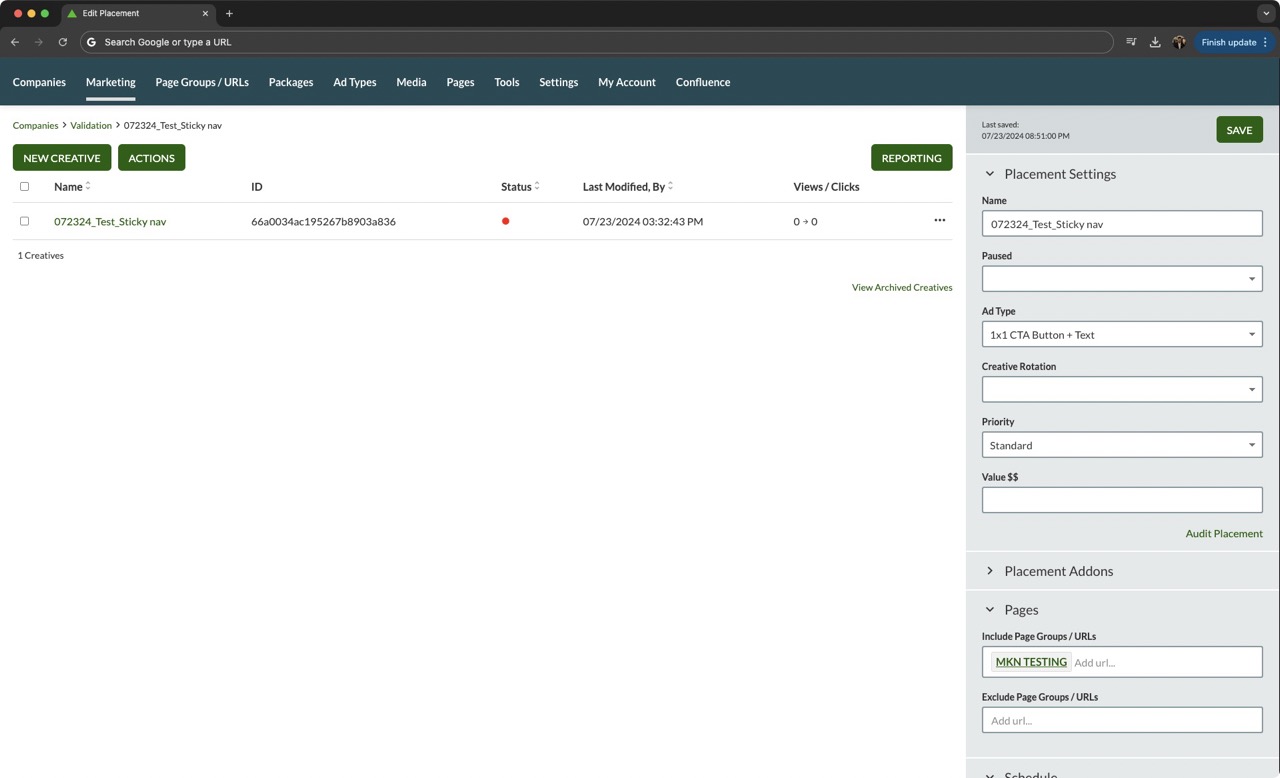
Task: Collapse the Pages section
Action: (x=990, y=610)
